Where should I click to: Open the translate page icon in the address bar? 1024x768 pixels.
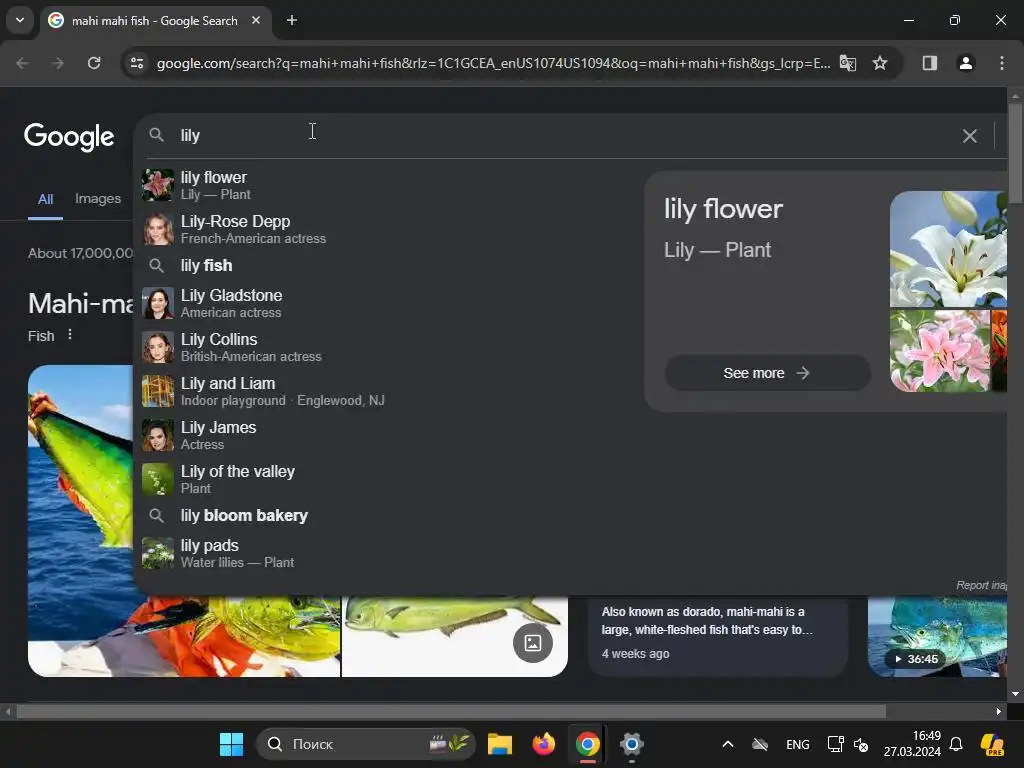[848, 63]
